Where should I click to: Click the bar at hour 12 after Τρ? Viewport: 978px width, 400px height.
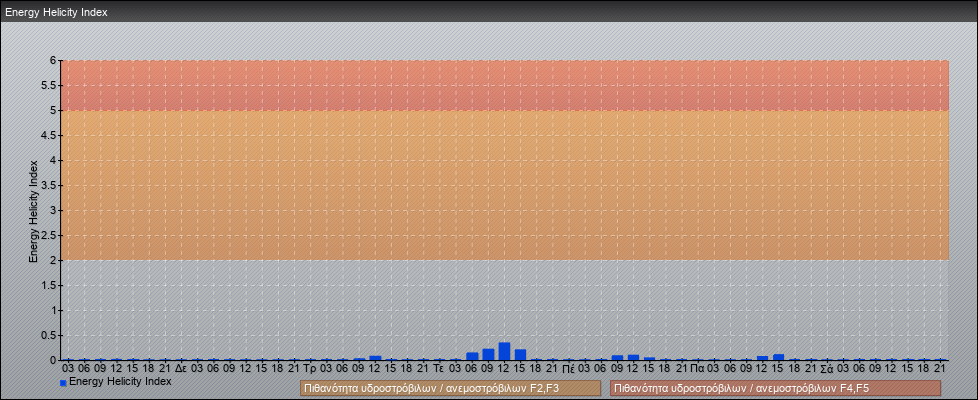[x=375, y=358]
